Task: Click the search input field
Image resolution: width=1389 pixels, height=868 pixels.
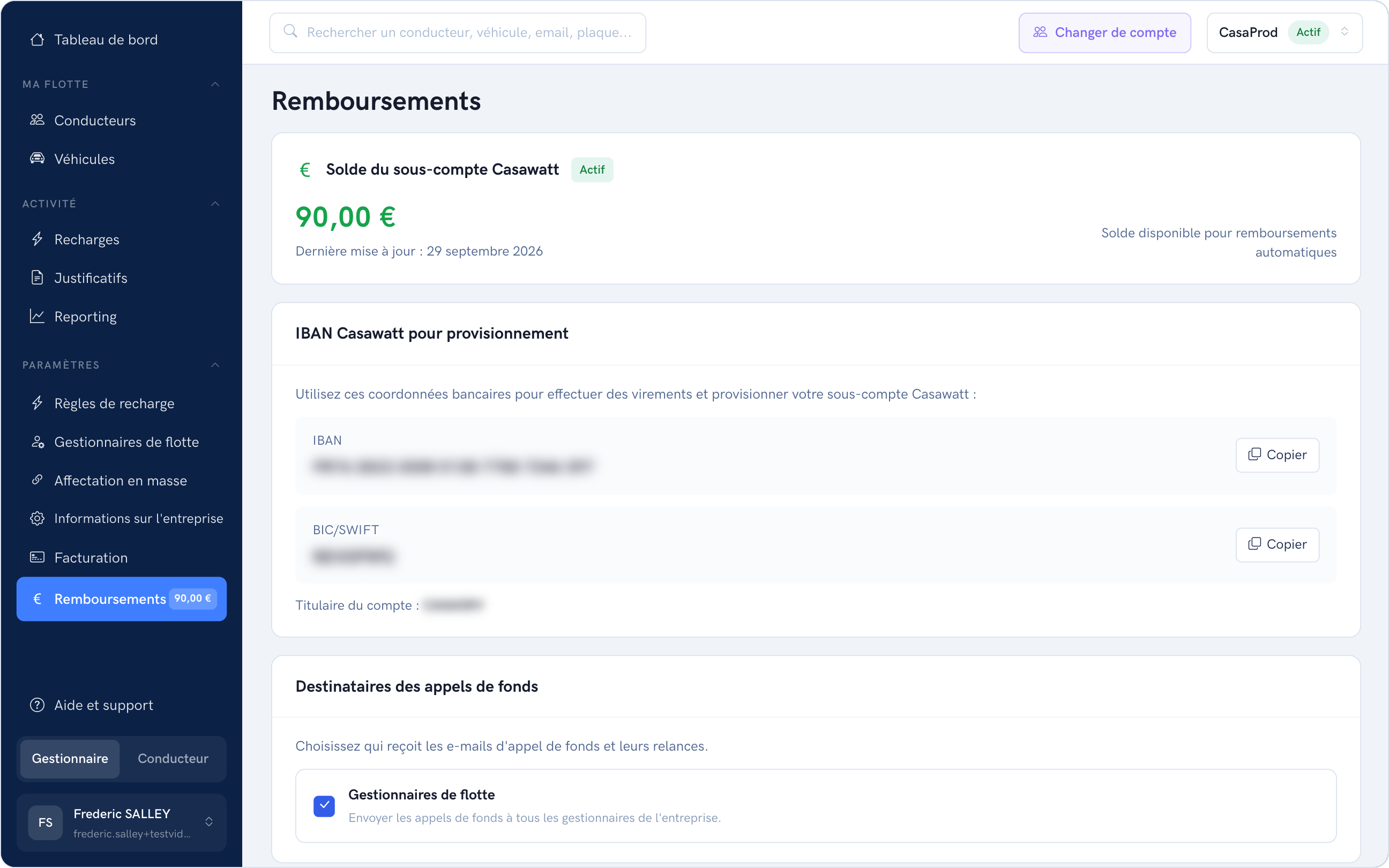Action: (458, 33)
